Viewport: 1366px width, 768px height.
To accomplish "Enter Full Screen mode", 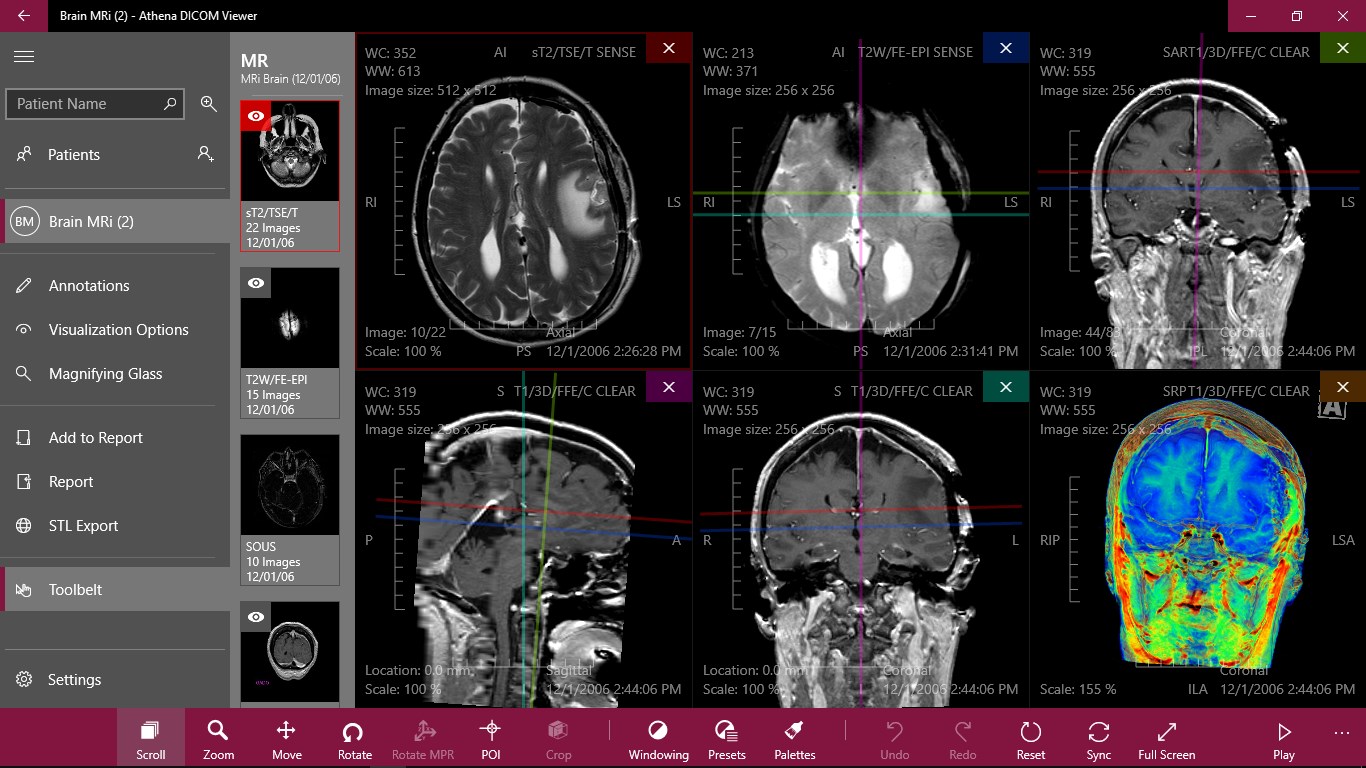I will click(1167, 738).
